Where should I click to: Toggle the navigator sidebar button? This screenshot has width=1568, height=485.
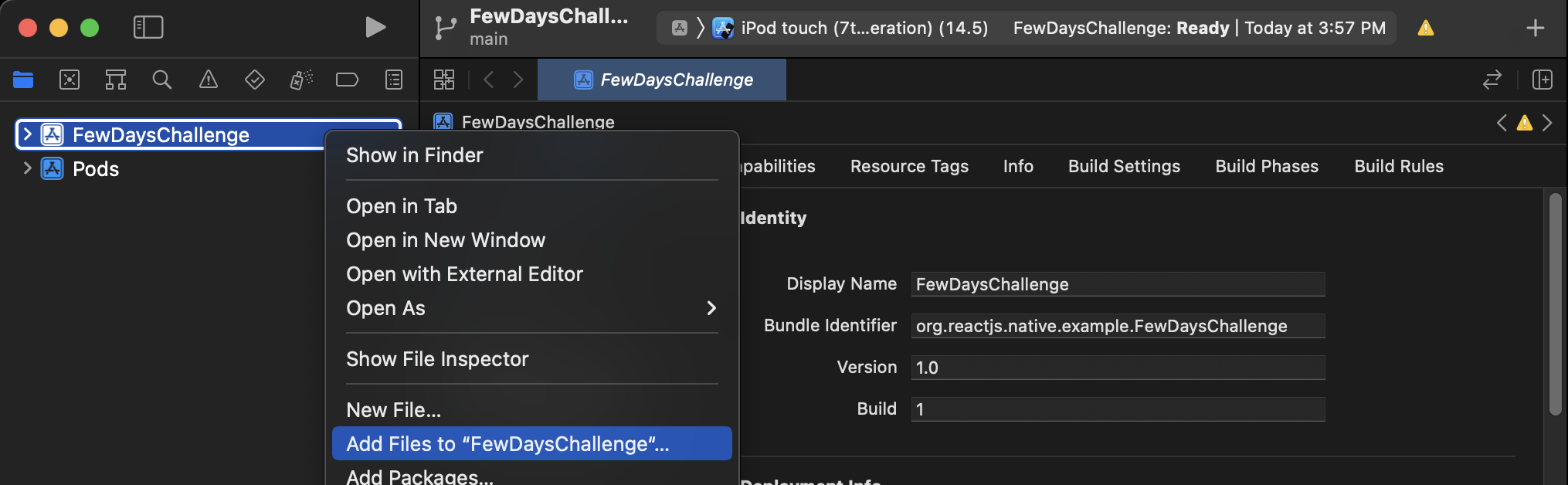click(x=148, y=28)
